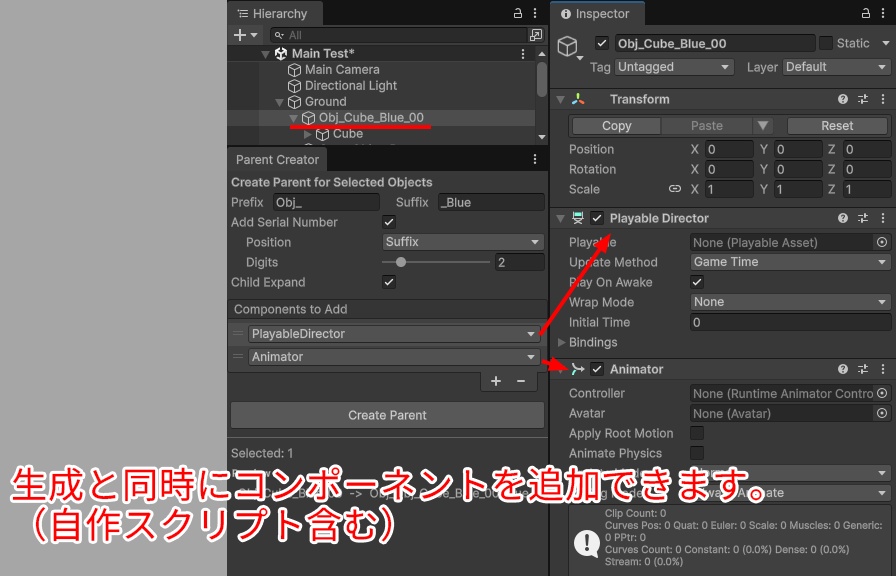Screen dimensions: 896x576
Task: Click the Hierarchy search field
Action: coord(399,35)
